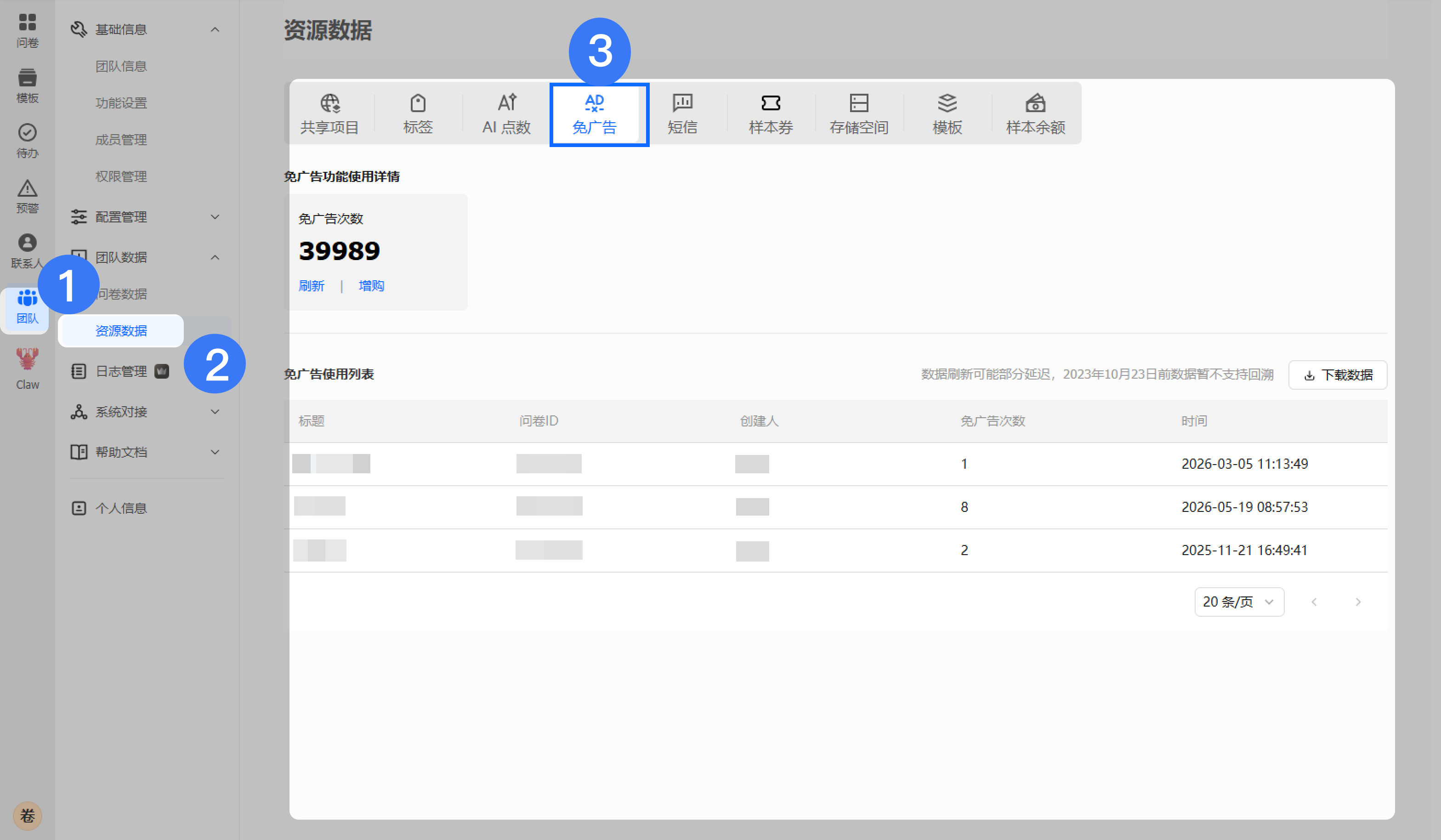This screenshot has width=1441, height=840.
Task: Click the 卷 user avatar at bottom left
Action: coord(28,815)
